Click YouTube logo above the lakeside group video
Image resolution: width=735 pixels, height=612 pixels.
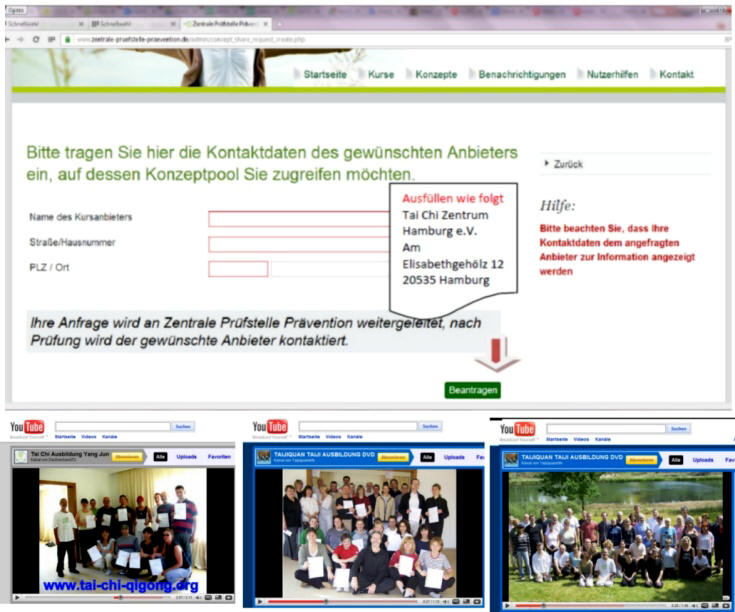click(x=518, y=429)
